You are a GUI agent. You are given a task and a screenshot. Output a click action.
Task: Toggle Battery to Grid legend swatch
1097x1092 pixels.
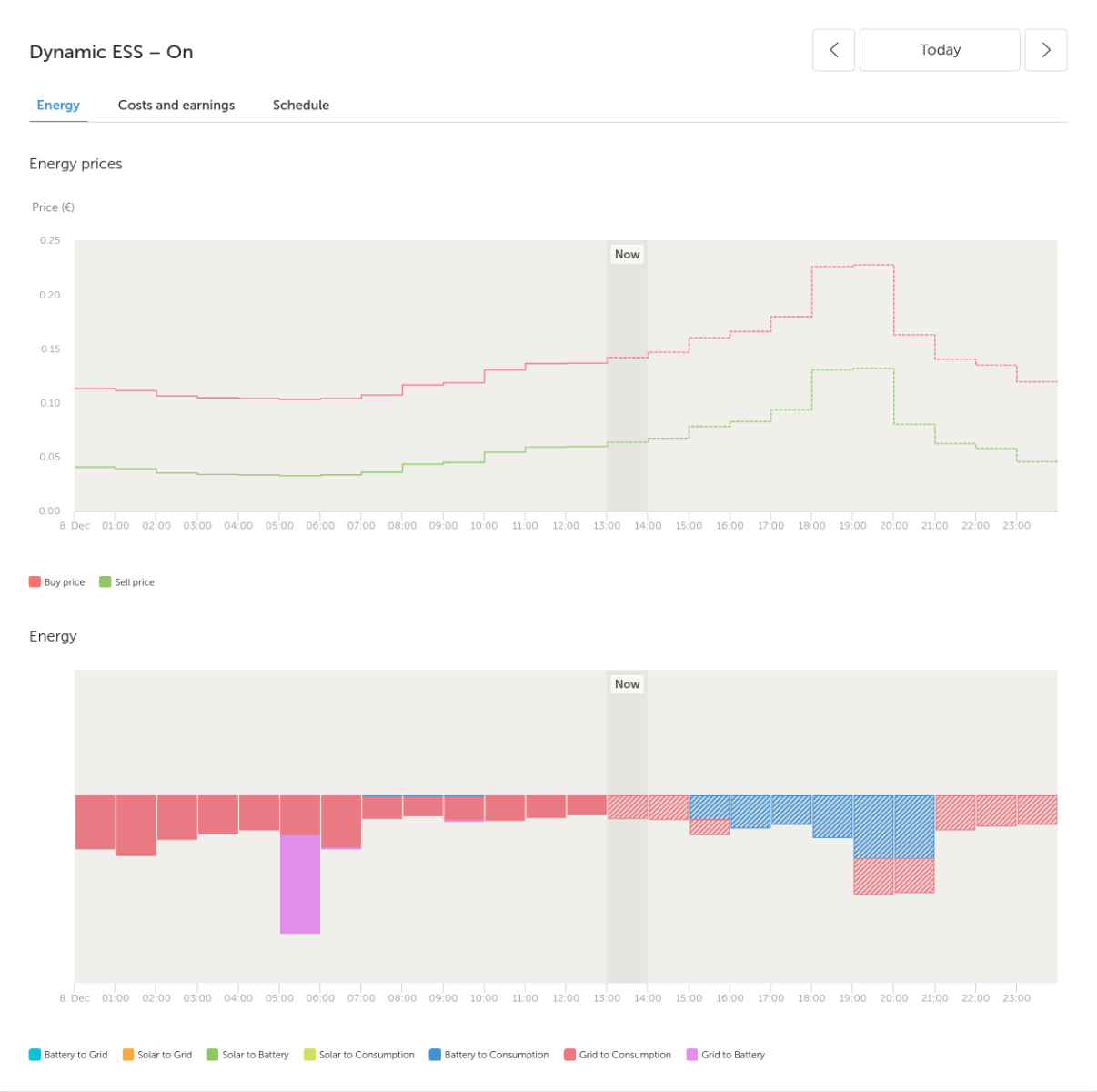click(35, 1055)
